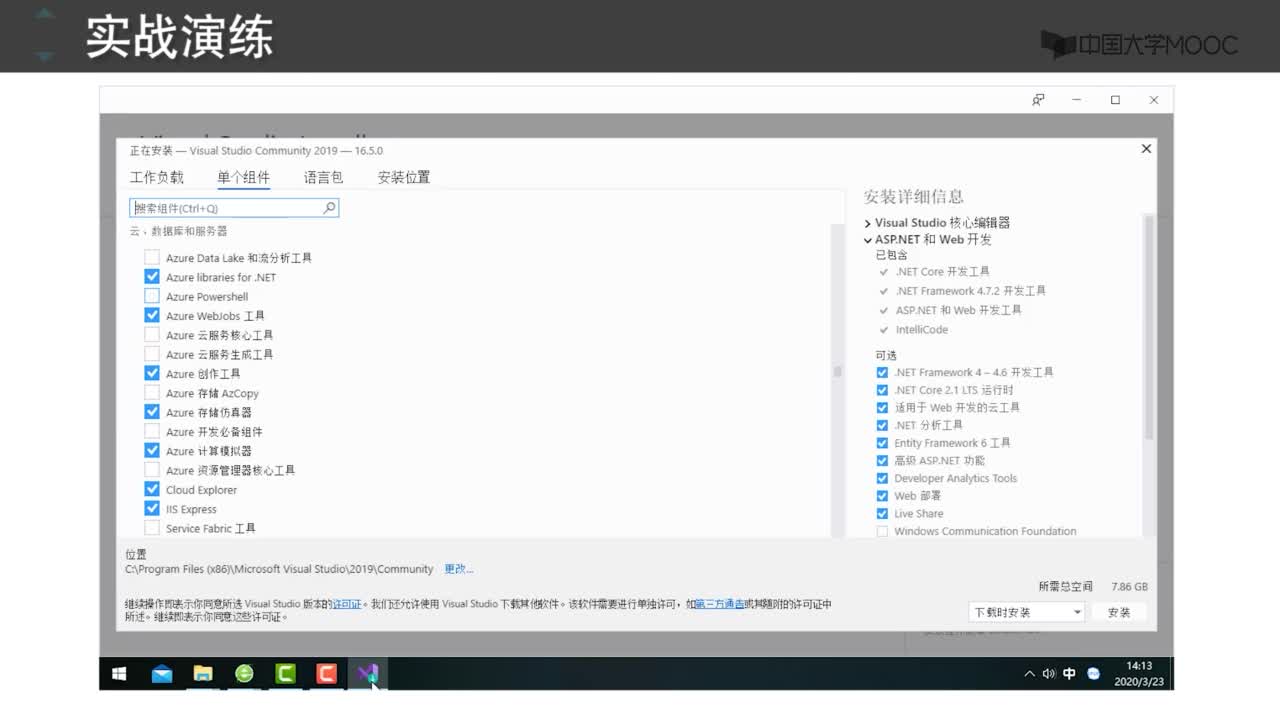This screenshot has width=1280, height=720.
Task: Focus the 搜索组件 search field
Action: pyautogui.click(x=234, y=208)
